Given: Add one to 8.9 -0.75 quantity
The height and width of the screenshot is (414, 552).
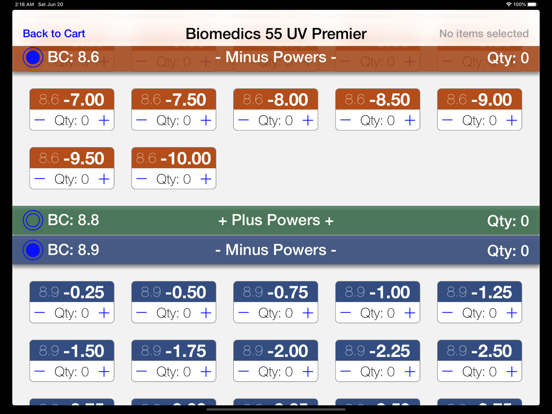Looking at the screenshot, I should pos(308,313).
